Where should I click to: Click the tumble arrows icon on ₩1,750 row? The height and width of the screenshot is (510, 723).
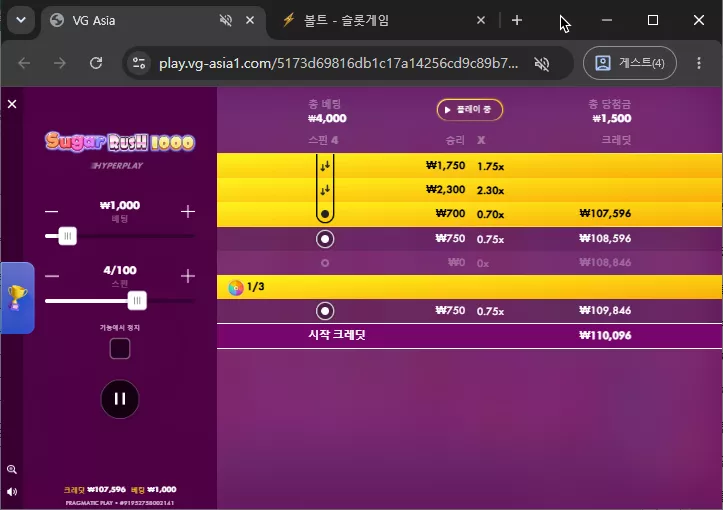(325, 166)
